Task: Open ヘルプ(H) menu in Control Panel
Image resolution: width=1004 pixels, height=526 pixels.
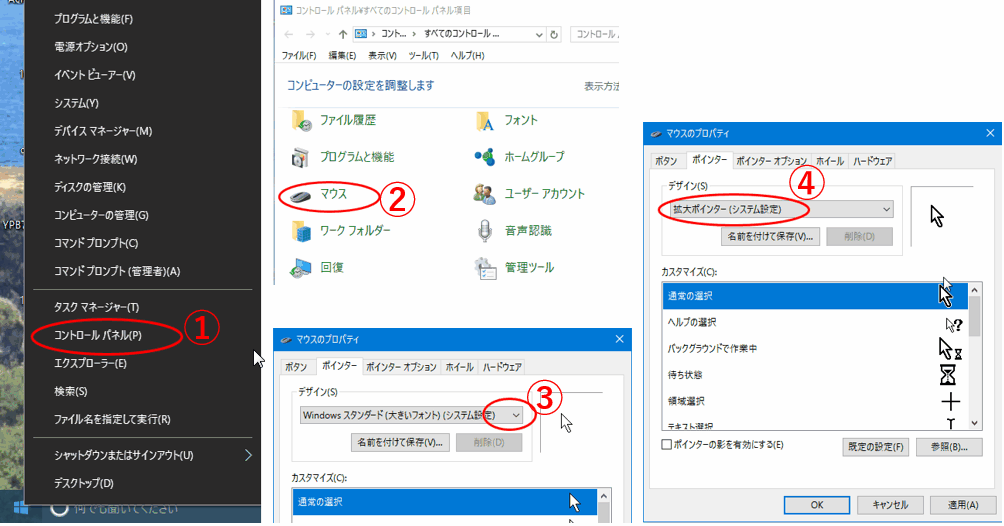Action: [467, 56]
